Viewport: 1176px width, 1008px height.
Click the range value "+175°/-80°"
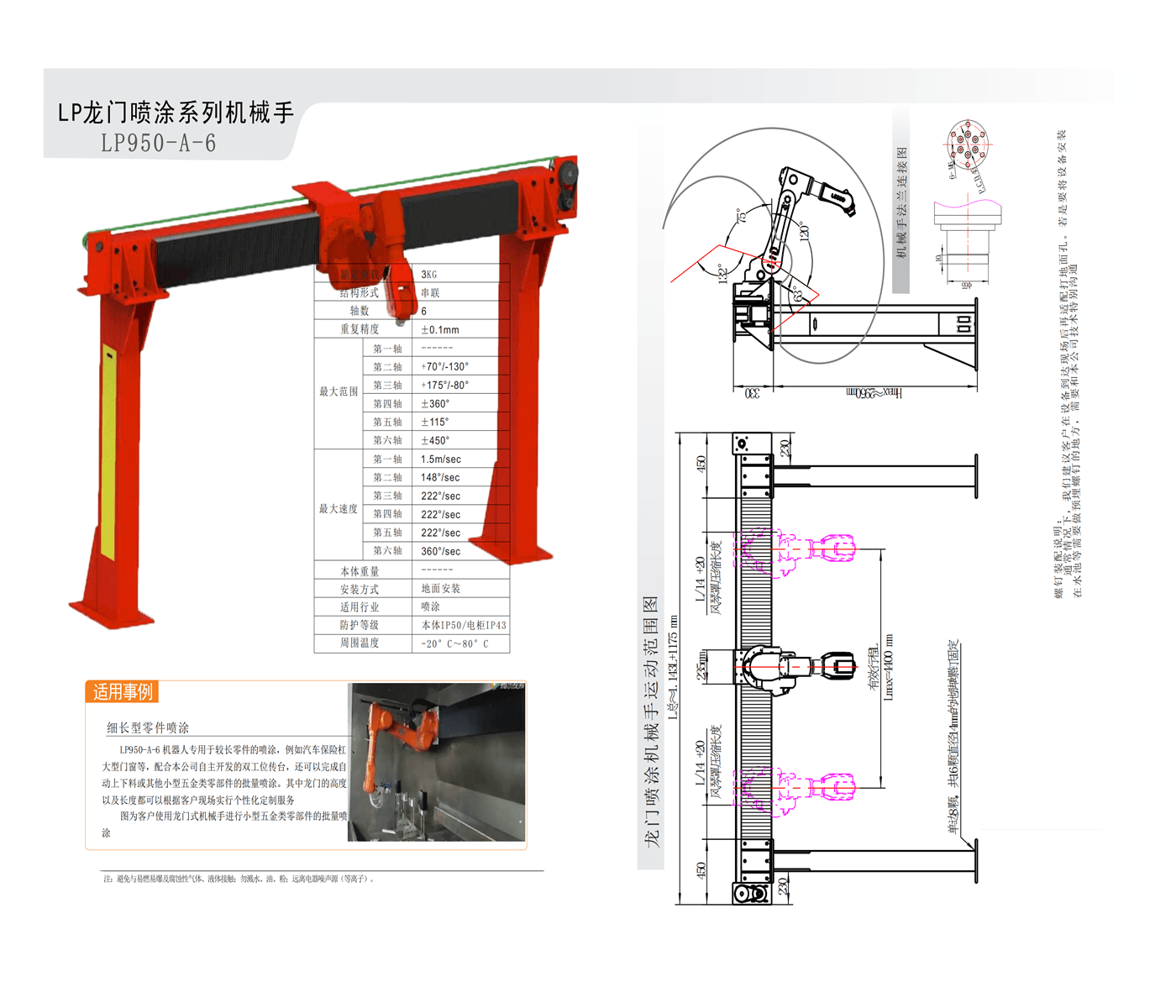pyautogui.click(x=445, y=386)
